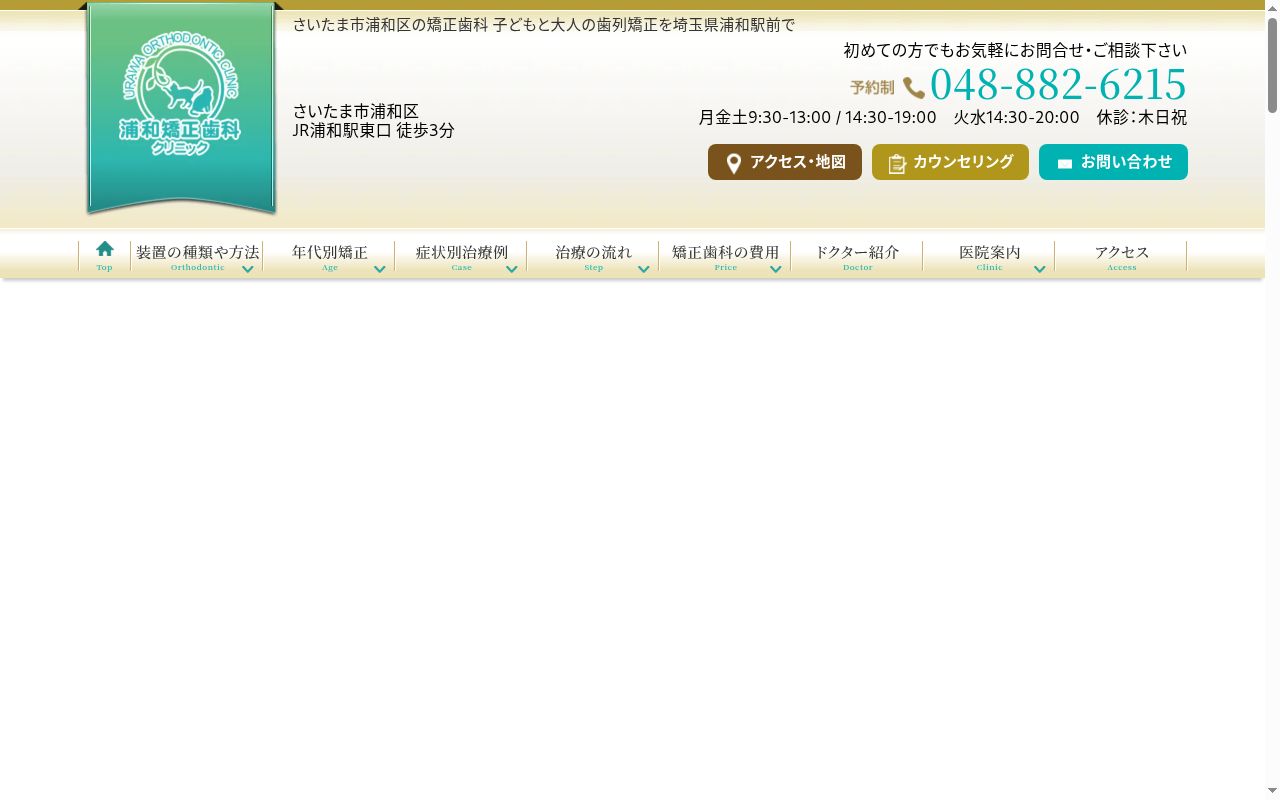
Task: Expand the 年代別矯正 dropdown arrow
Action: click(380, 269)
